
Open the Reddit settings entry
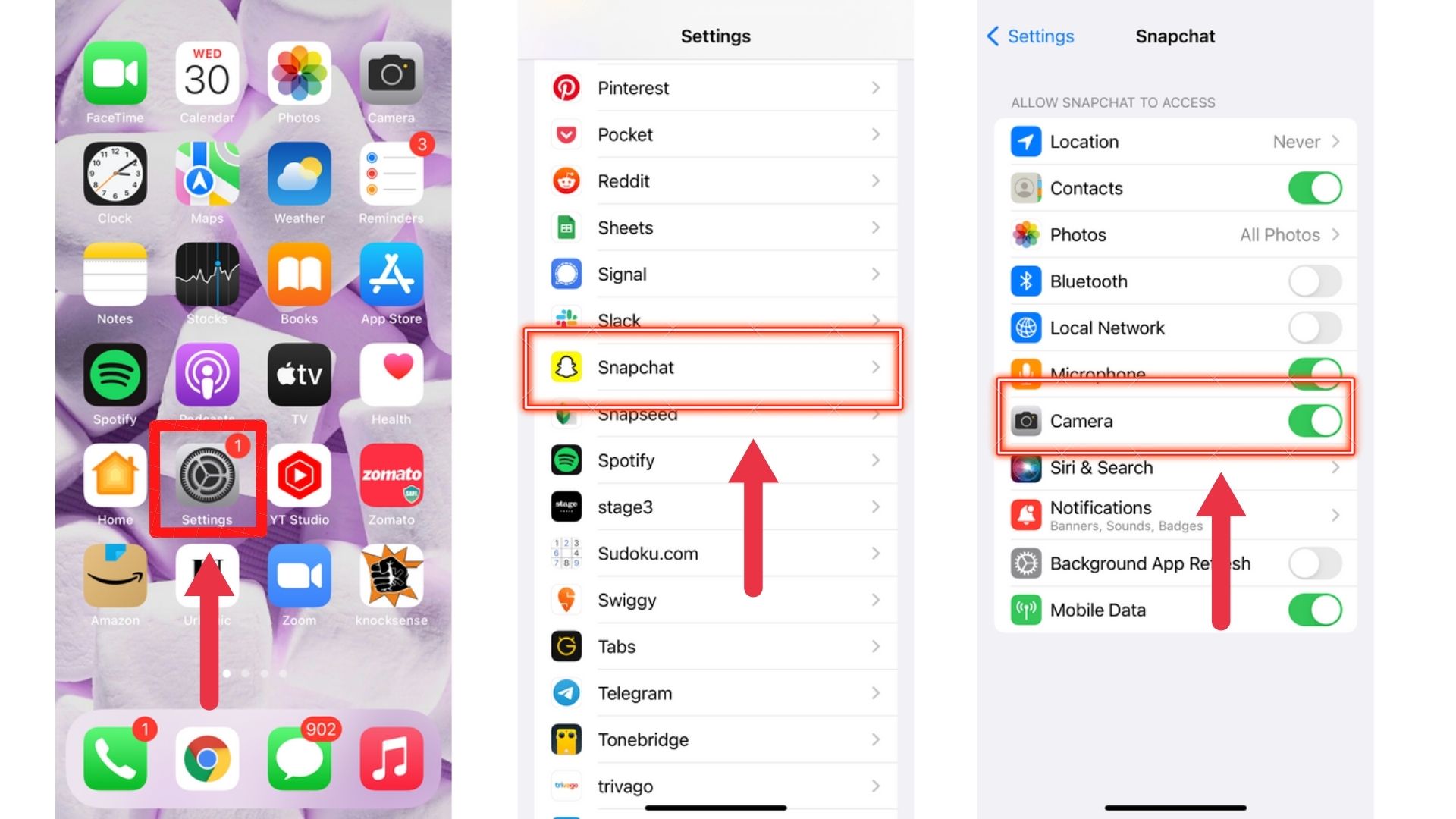pos(716,181)
